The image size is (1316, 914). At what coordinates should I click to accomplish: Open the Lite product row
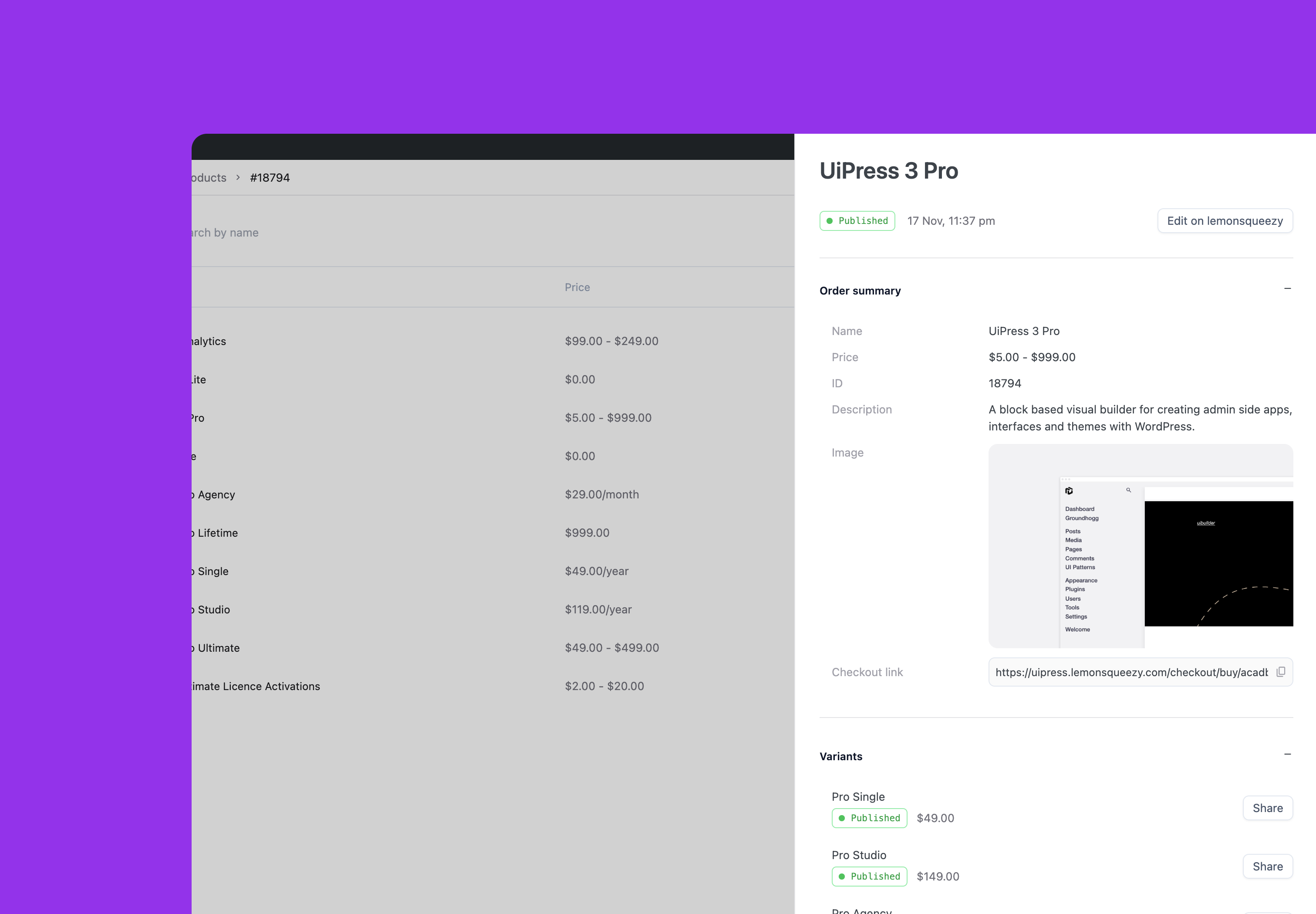(x=492, y=379)
